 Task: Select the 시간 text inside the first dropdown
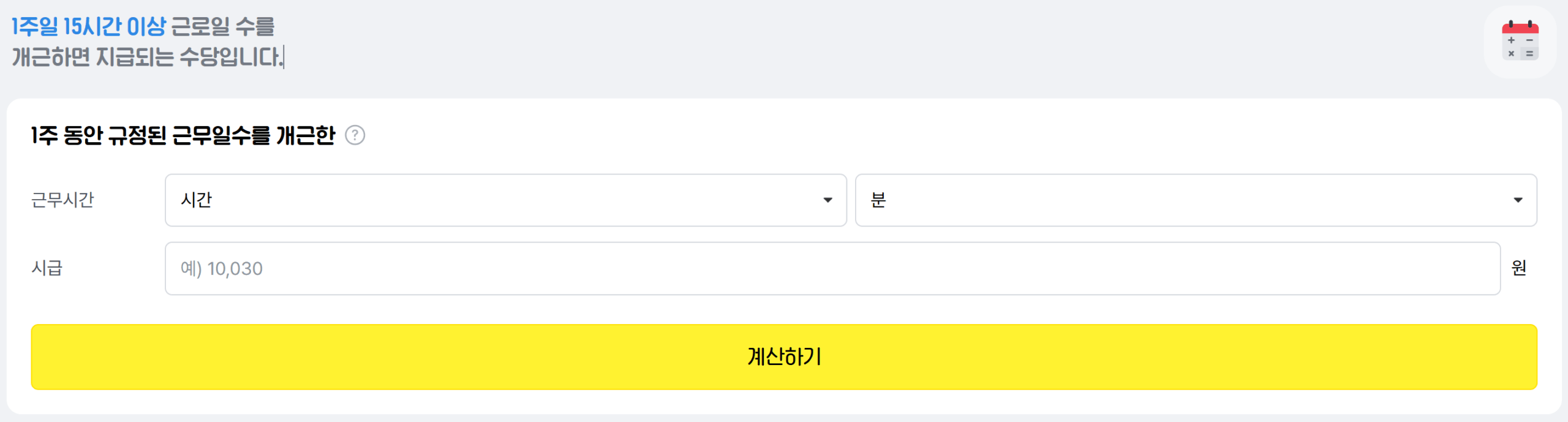196,200
